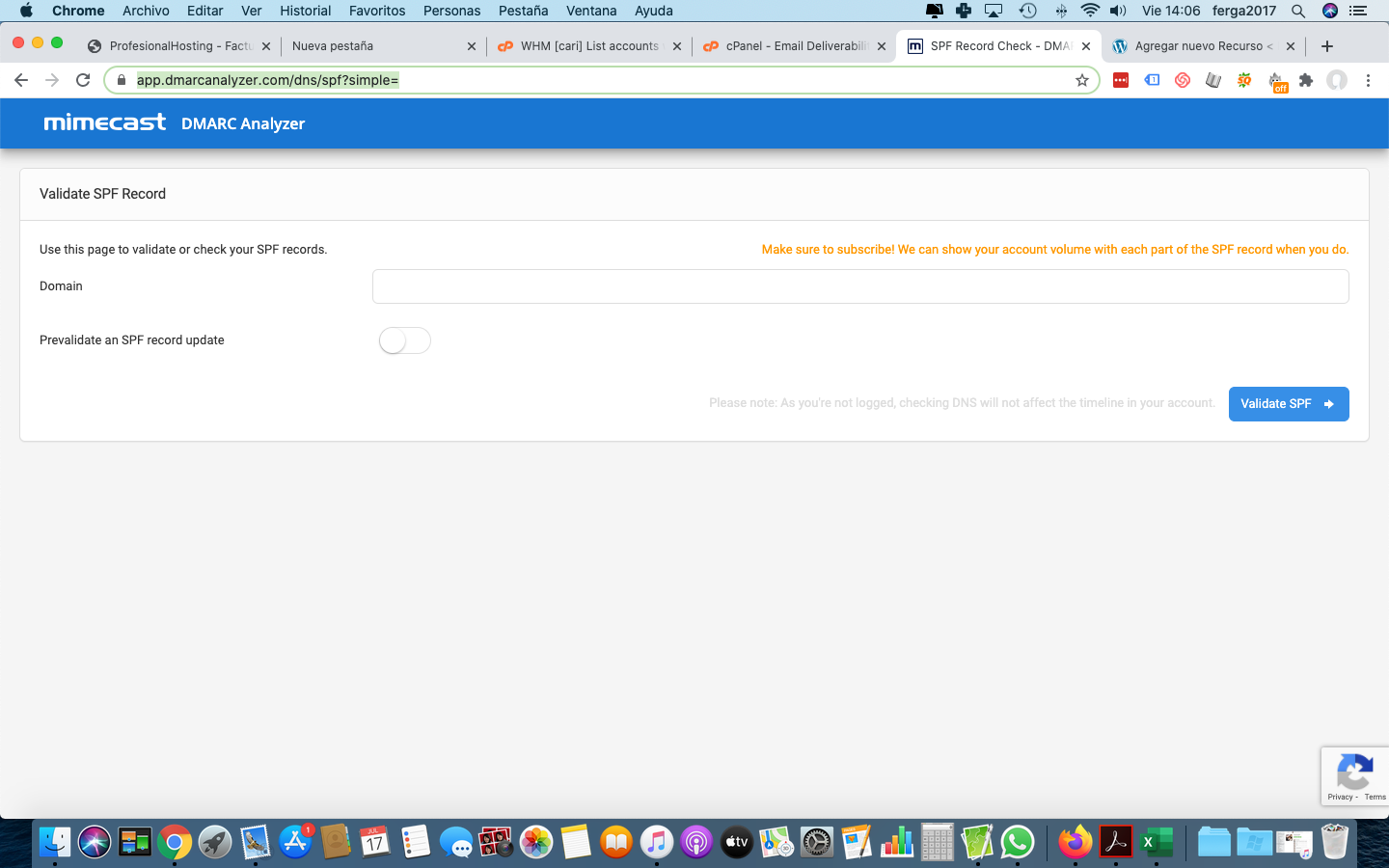Open the Chrome extensions puzzle icon
This screenshot has height=868, width=1389.
pos(1306,80)
